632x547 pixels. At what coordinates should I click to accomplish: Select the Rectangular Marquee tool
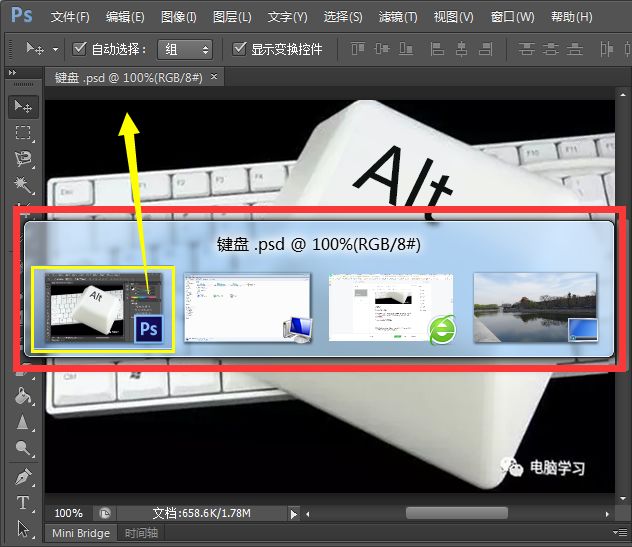pos(23,133)
